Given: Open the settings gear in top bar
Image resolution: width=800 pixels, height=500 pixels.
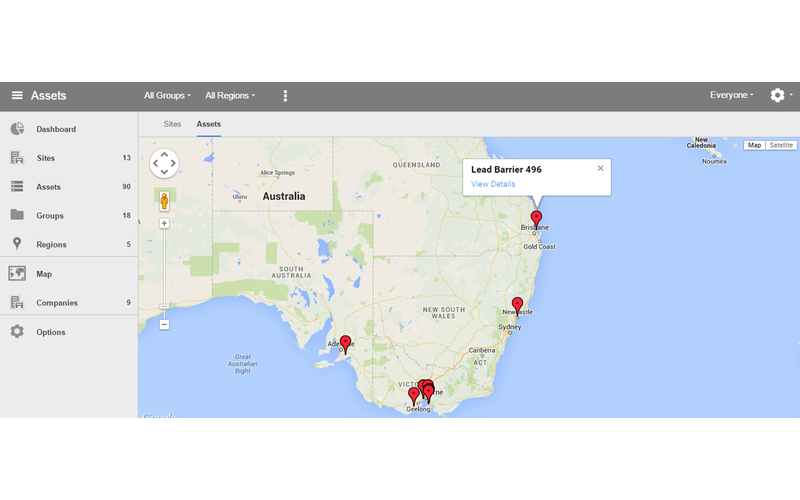Looking at the screenshot, I should tap(778, 95).
